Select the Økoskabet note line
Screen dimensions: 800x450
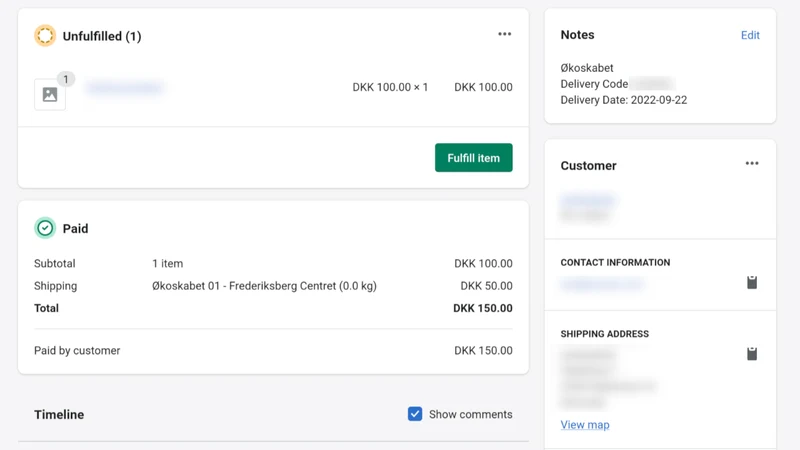click(587, 68)
